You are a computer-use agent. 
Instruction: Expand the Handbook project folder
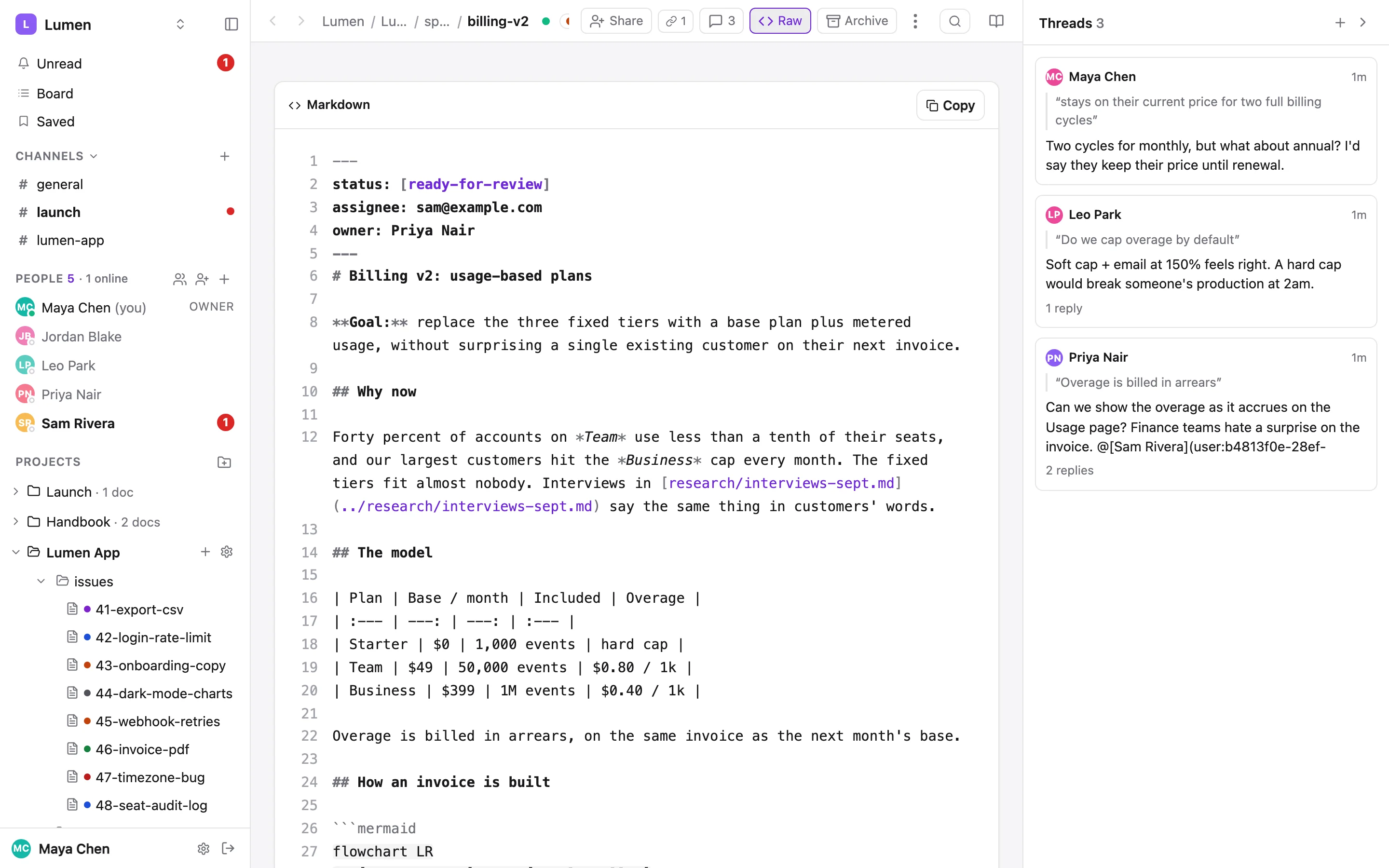coord(16,522)
